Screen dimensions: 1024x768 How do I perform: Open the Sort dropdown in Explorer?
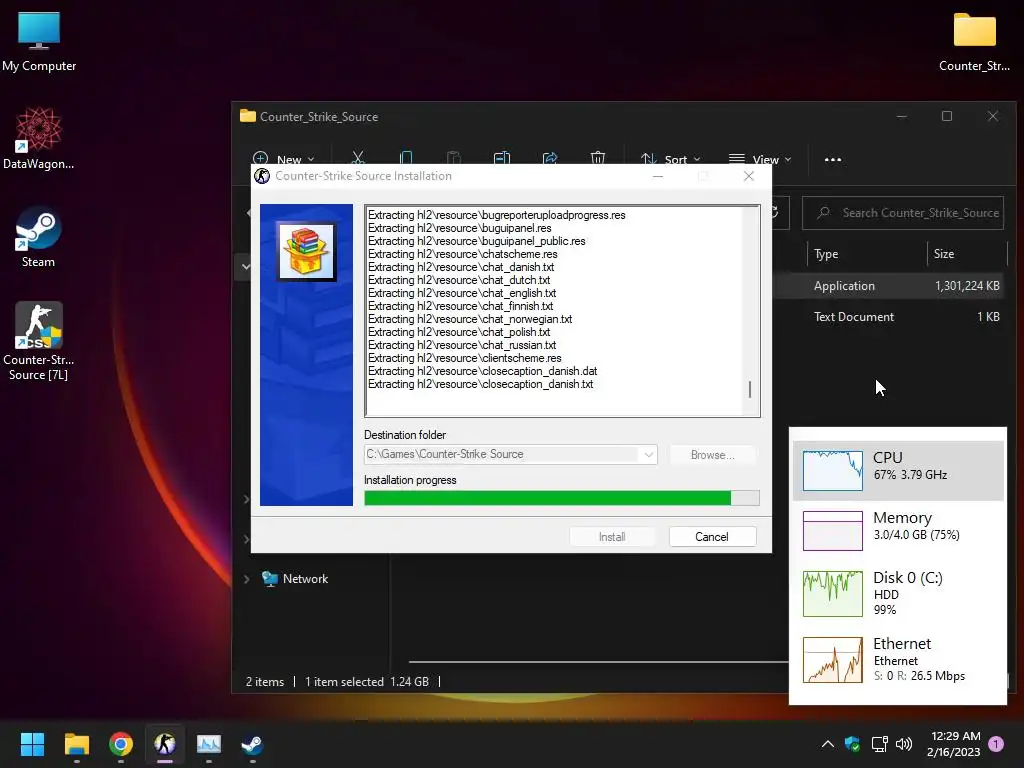click(670, 159)
